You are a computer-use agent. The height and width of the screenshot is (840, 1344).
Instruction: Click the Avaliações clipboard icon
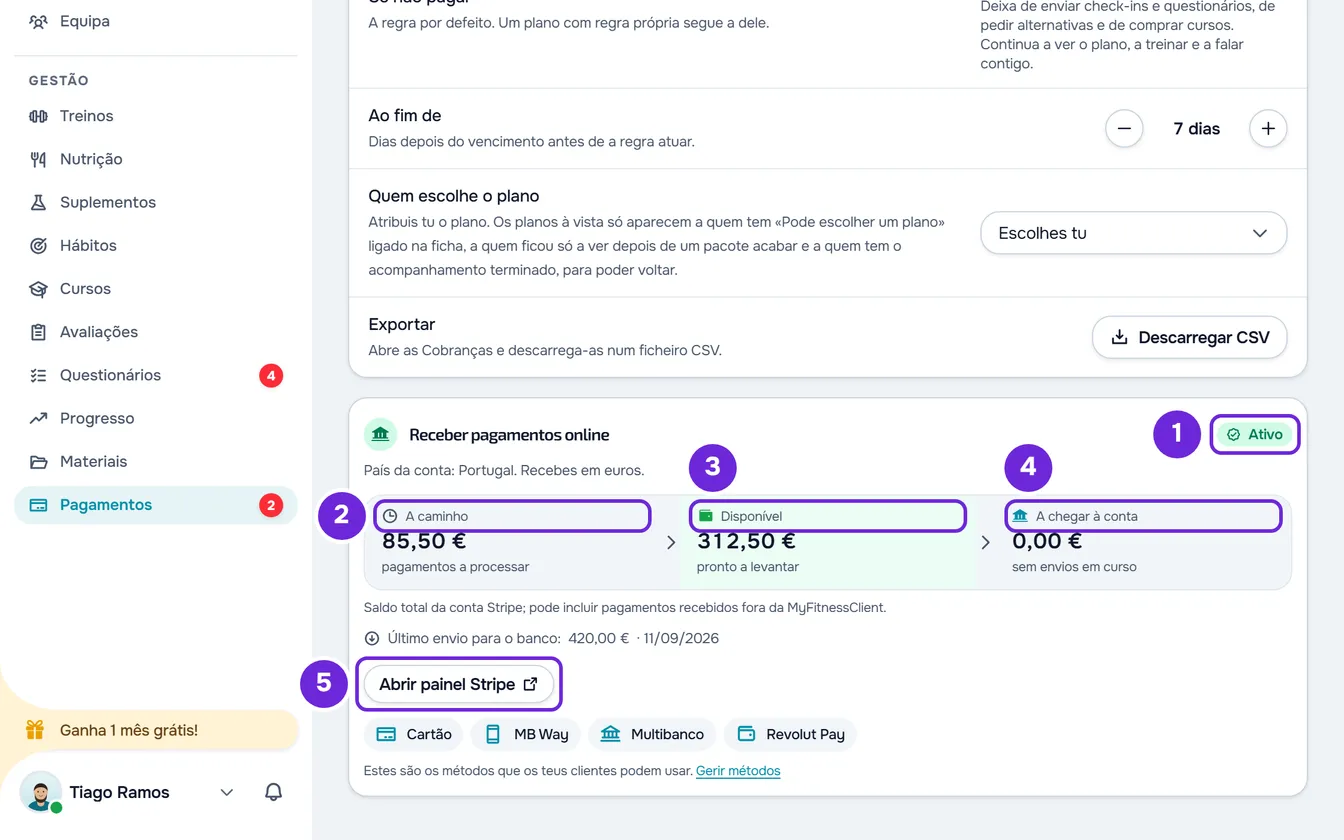(x=38, y=332)
